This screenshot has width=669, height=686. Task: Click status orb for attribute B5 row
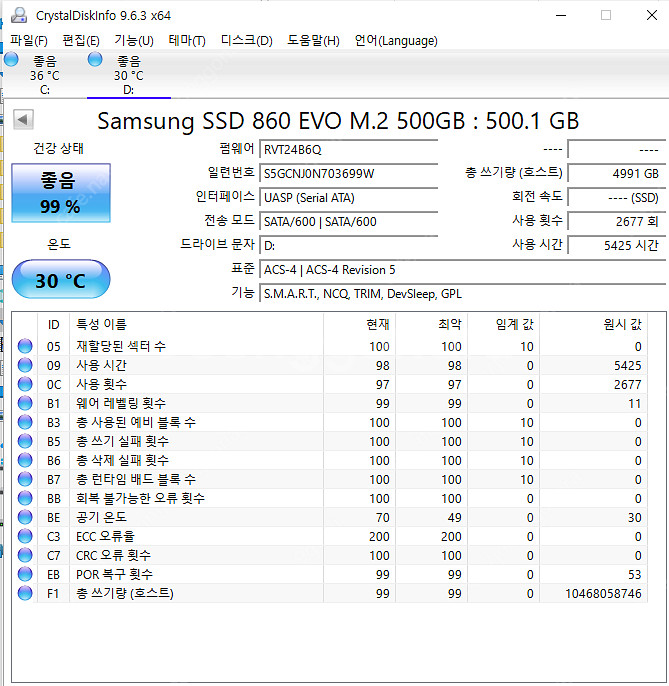pos(25,441)
